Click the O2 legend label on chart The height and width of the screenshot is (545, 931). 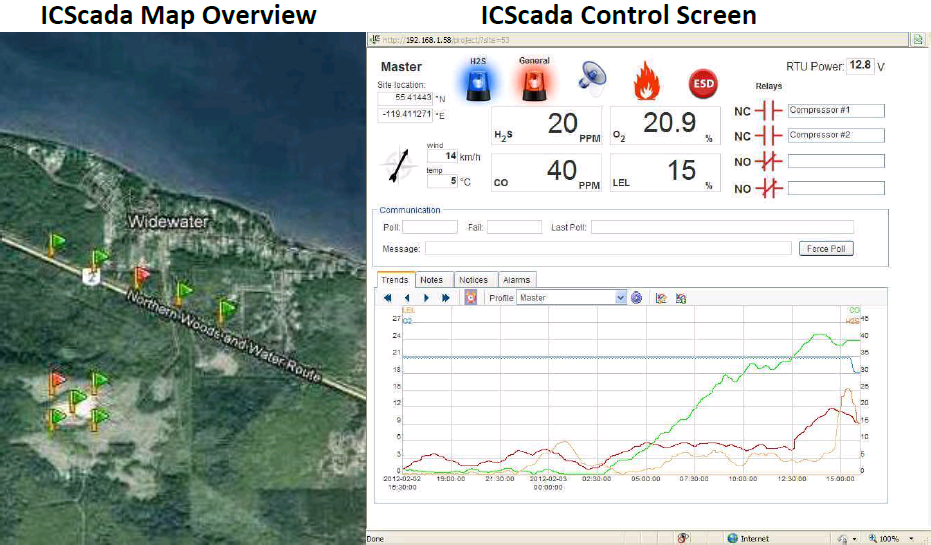(x=407, y=321)
